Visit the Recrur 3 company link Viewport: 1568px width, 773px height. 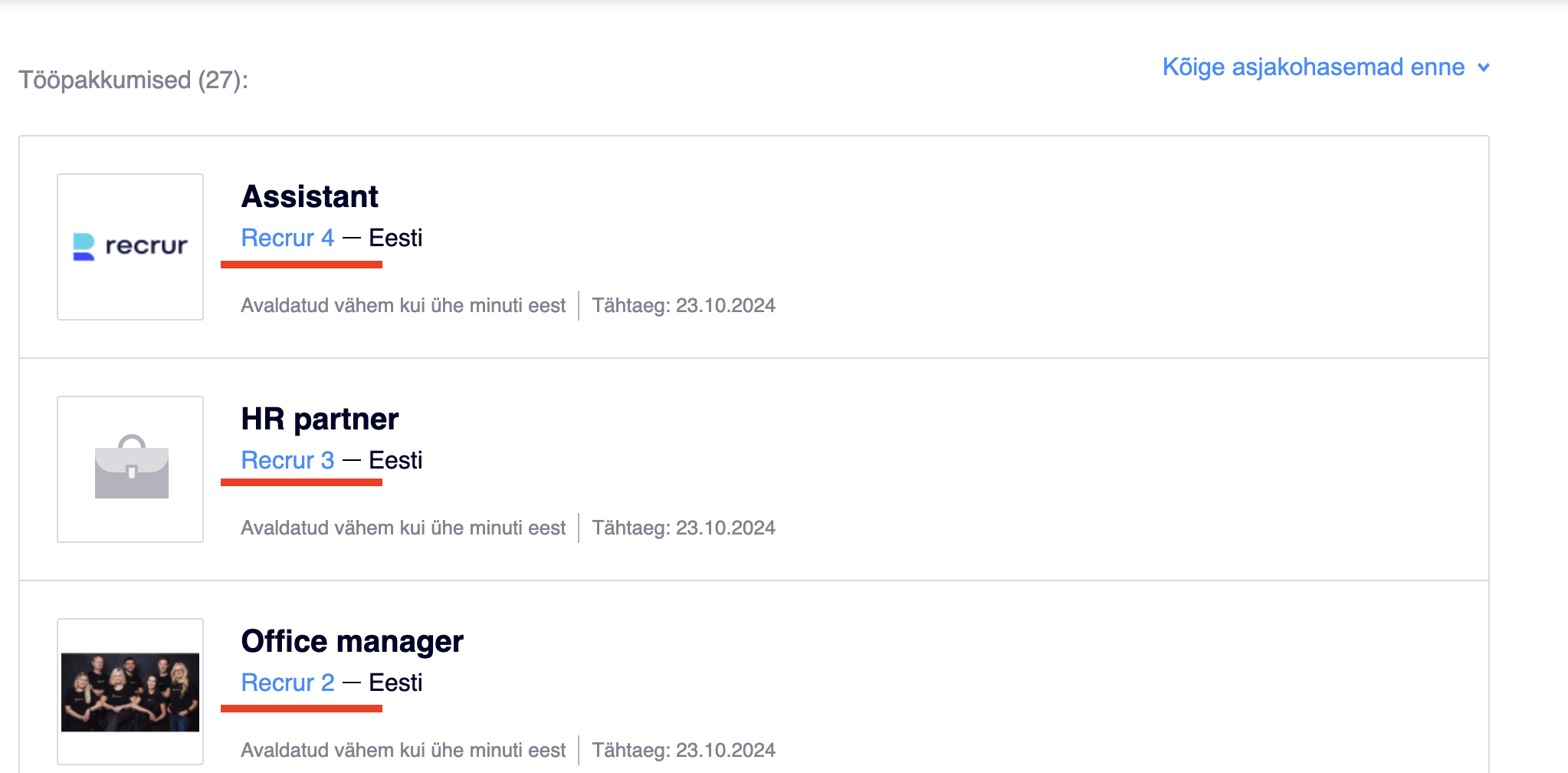(x=287, y=461)
